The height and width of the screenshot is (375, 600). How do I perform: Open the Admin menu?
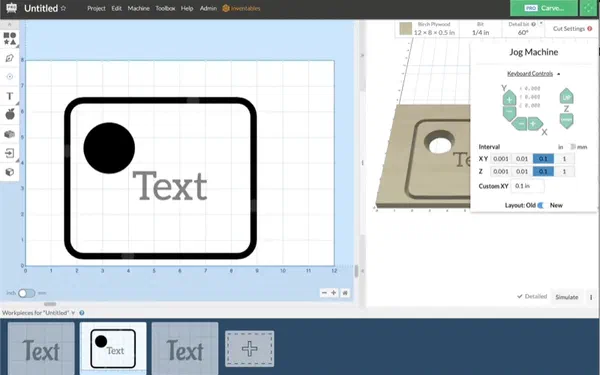[x=208, y=8]
